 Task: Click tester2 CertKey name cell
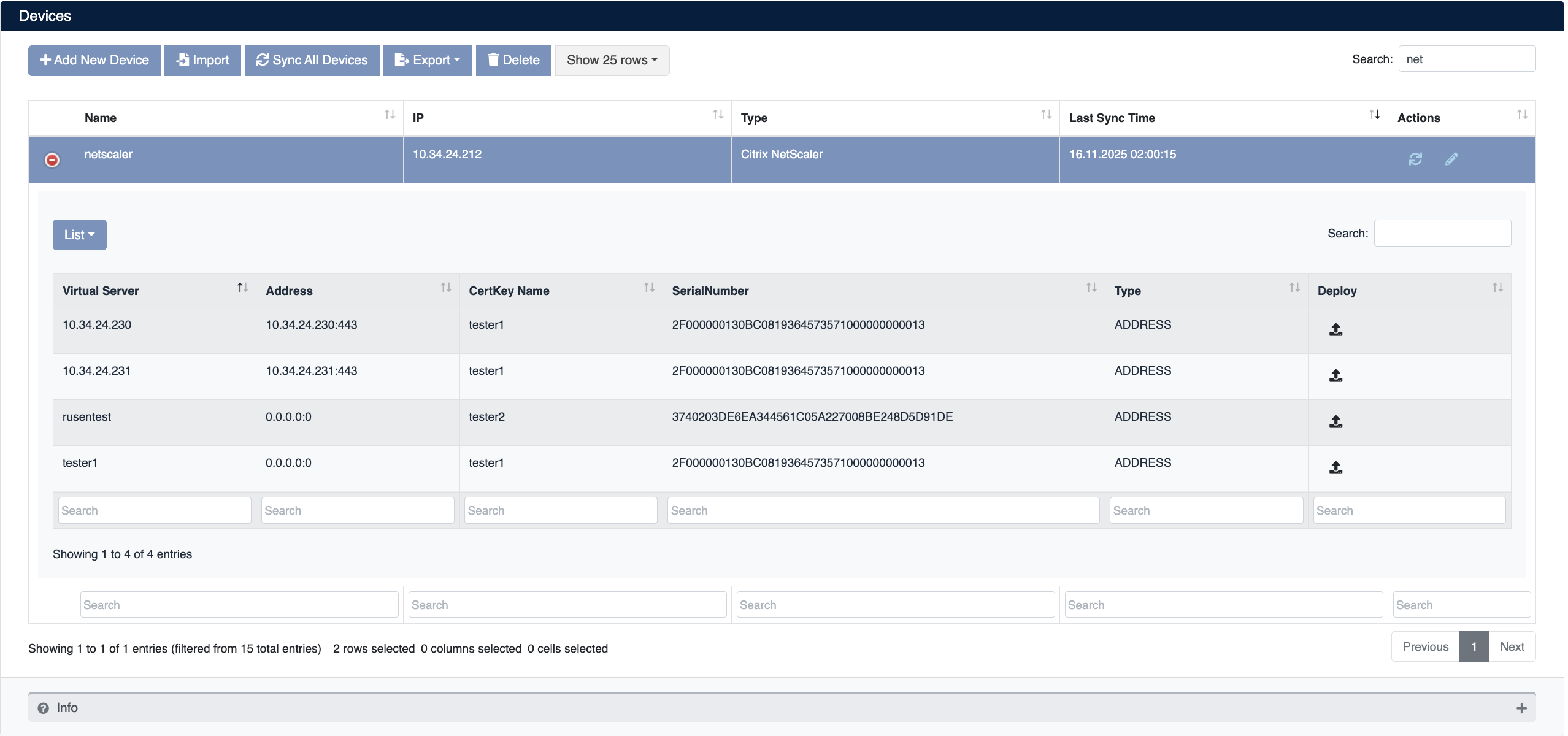[x=561, y=423]
